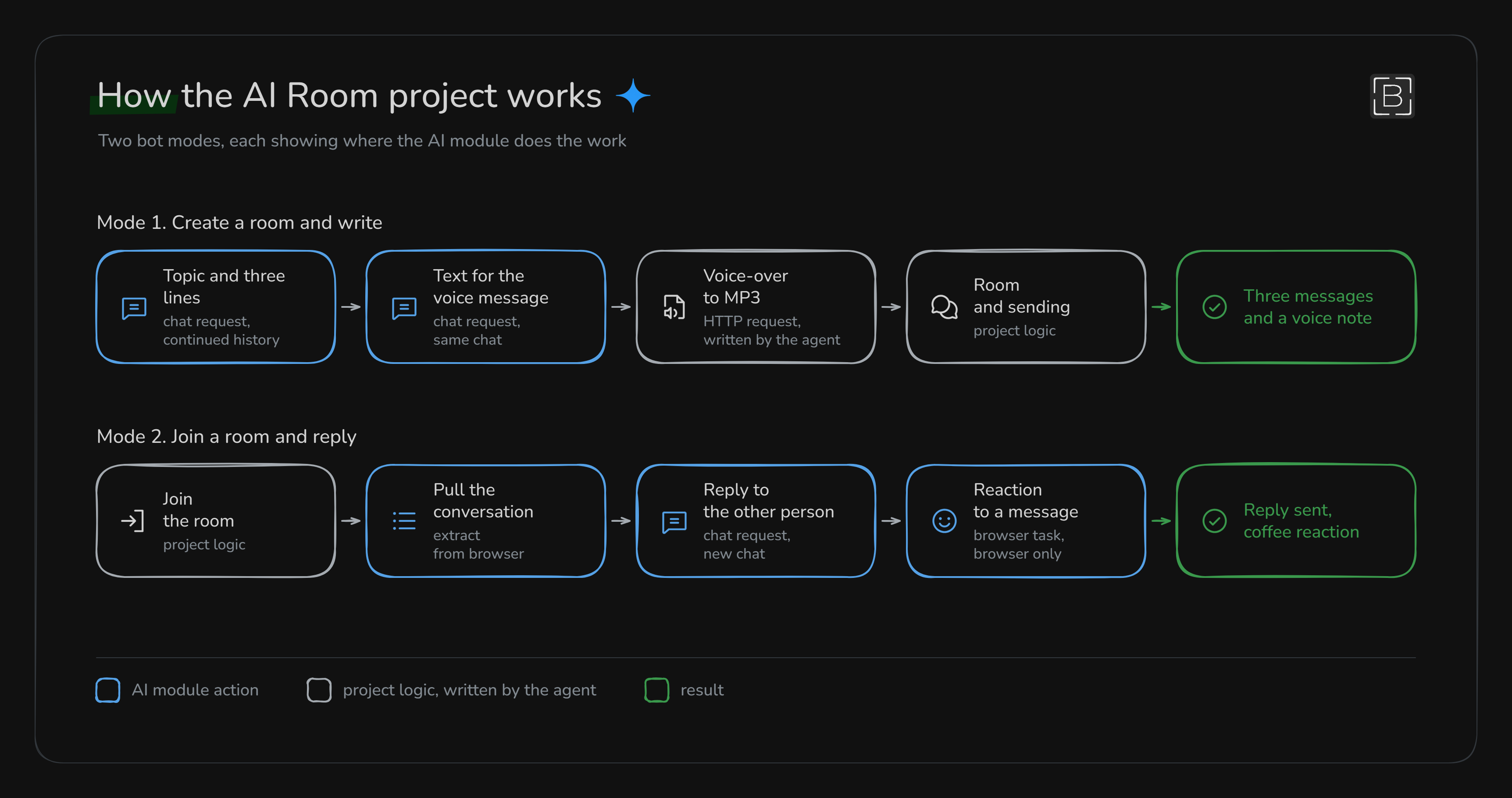This screenshot has height=798, width=1512.
Task: Select the 'Join the room' card title
Action: tap(198, 509)
